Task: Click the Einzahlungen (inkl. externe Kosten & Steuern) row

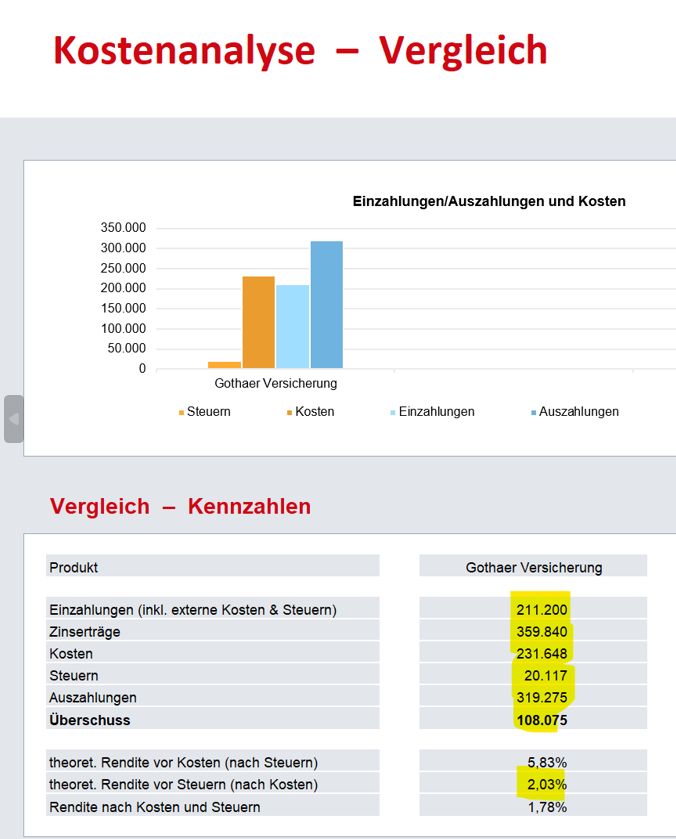Action: tap(212, 609)
